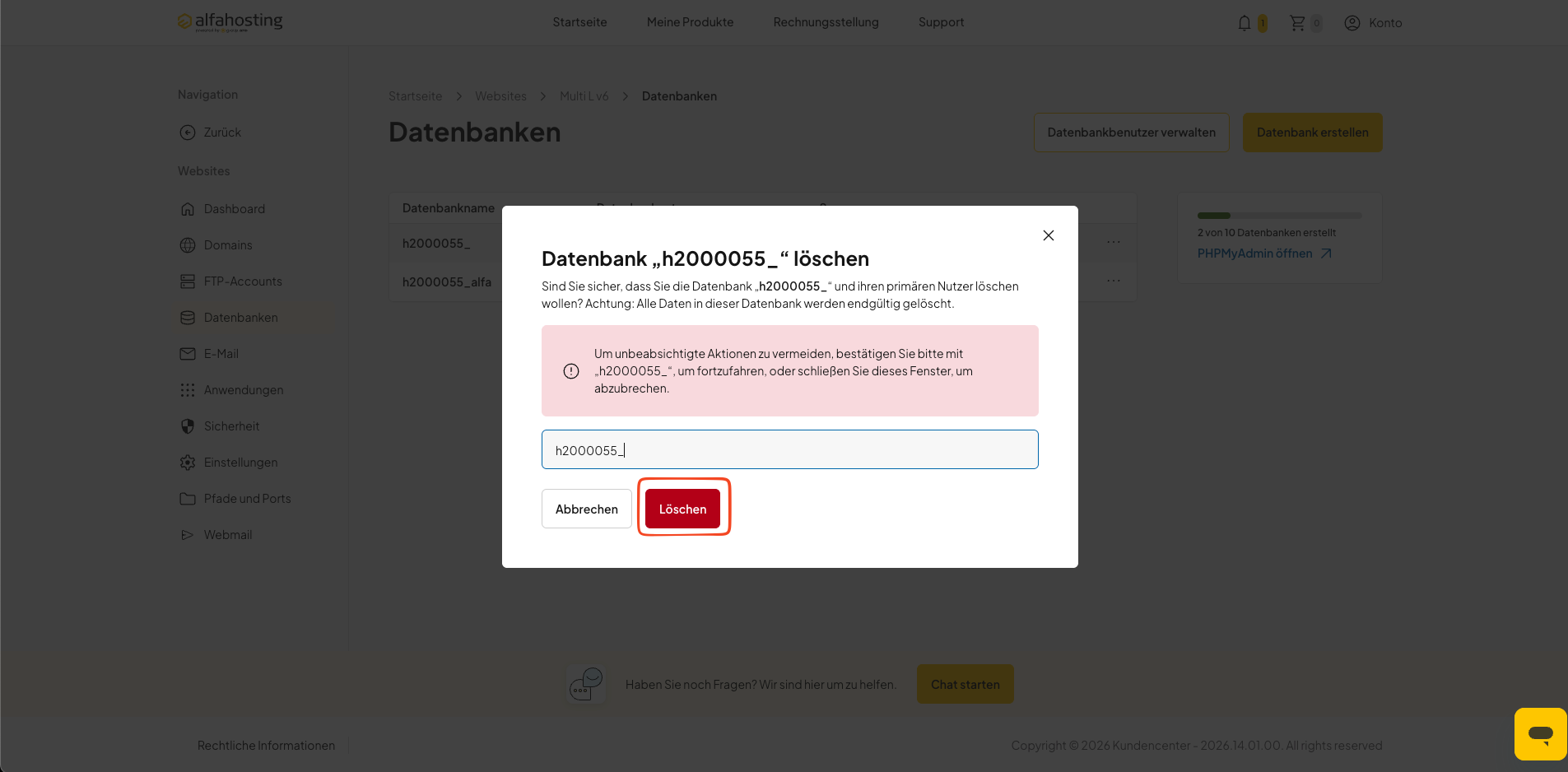Click the Datenbankname column header
Viewport: 1568px width, 772px height.
(x=449, y=208)
